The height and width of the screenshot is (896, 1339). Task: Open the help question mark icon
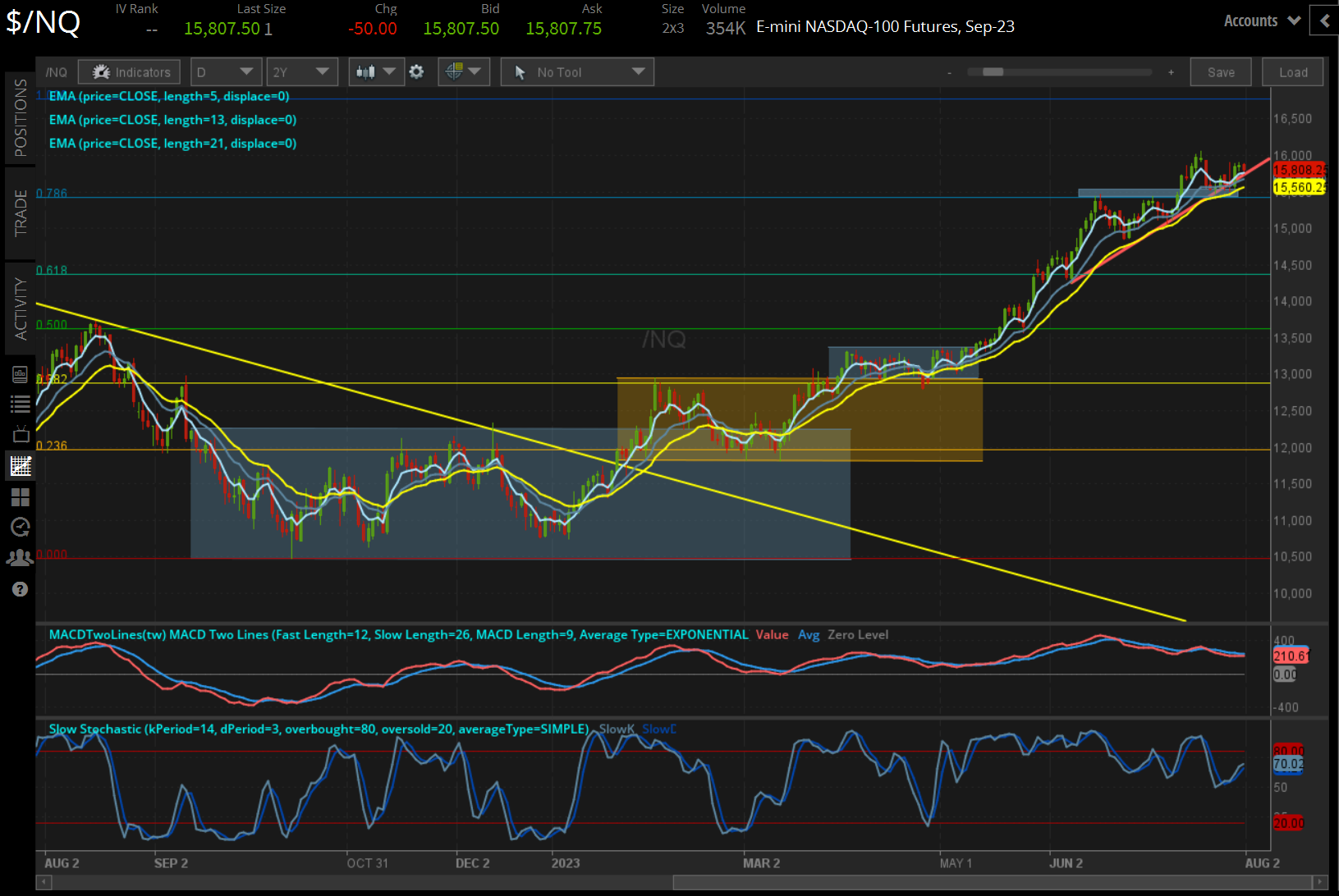click(21, 589)
